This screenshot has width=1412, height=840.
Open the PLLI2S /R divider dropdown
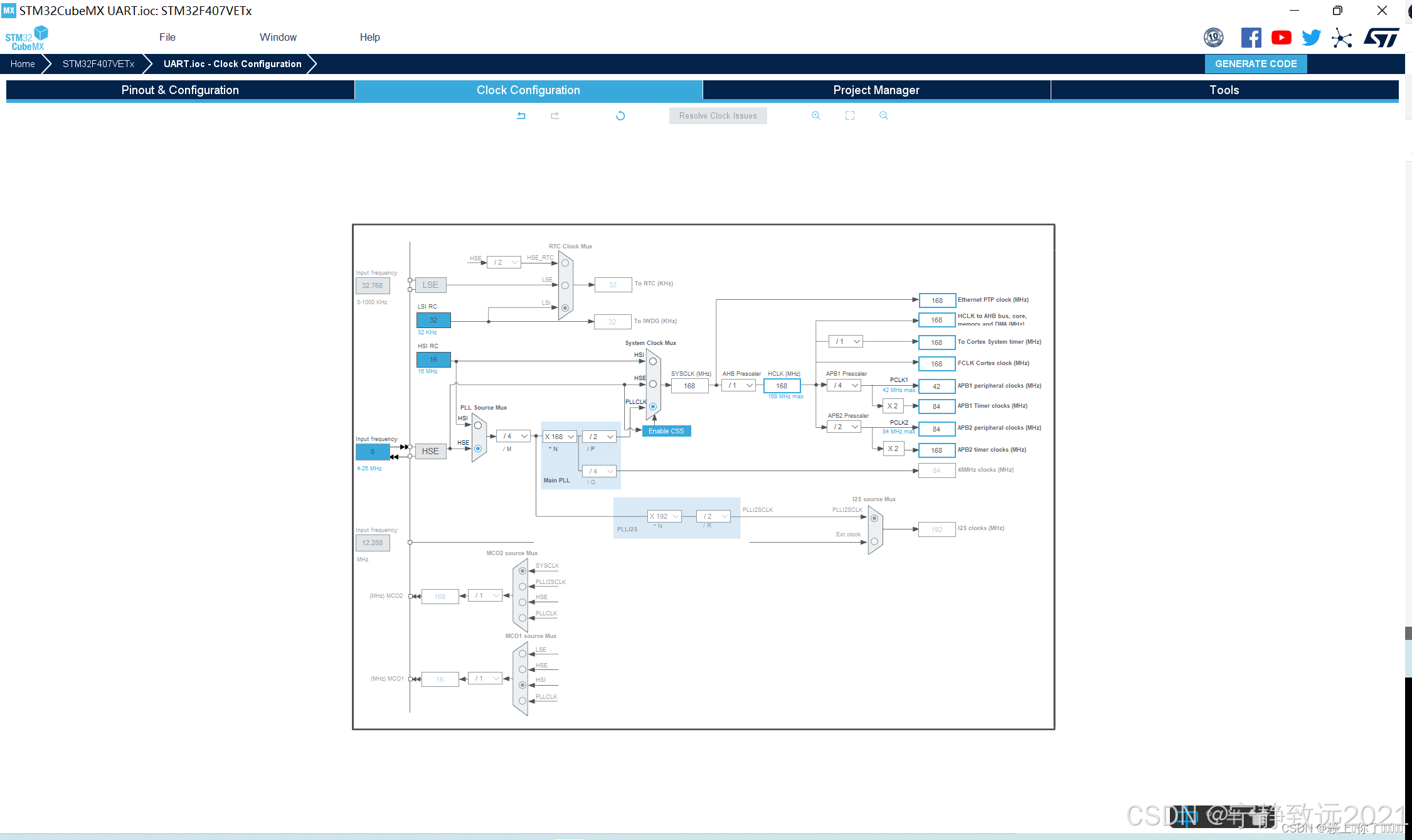coord(714,516)
